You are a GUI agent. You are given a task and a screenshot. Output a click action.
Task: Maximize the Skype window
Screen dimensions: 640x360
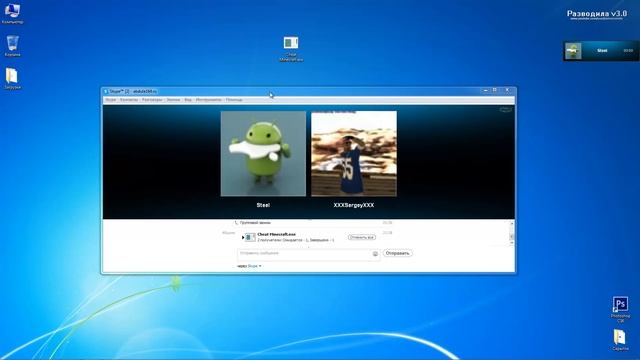pyautogui.click(x=495, y=90)
